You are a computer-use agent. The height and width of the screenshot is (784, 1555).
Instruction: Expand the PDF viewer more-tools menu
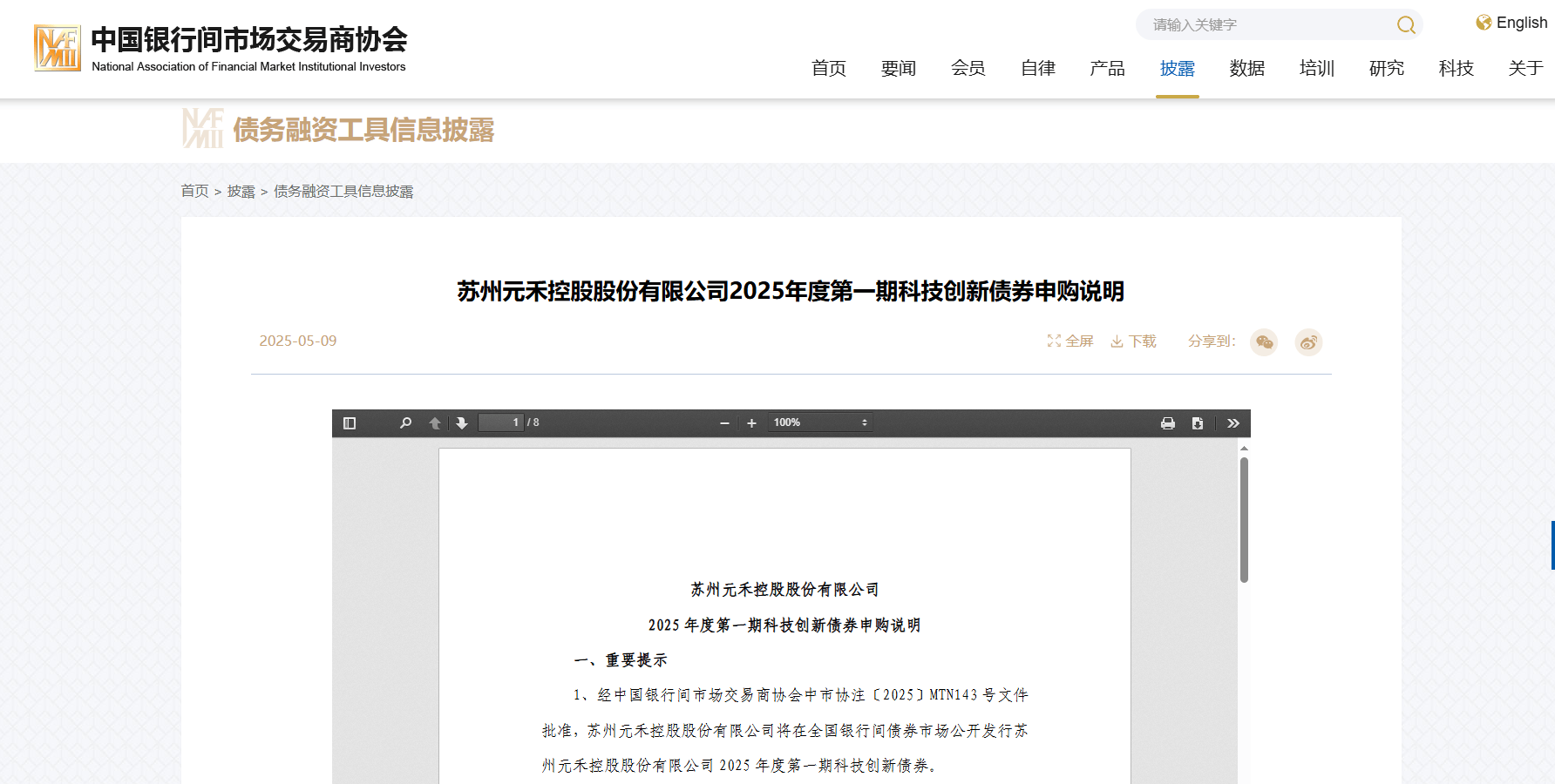point(1232,422)
